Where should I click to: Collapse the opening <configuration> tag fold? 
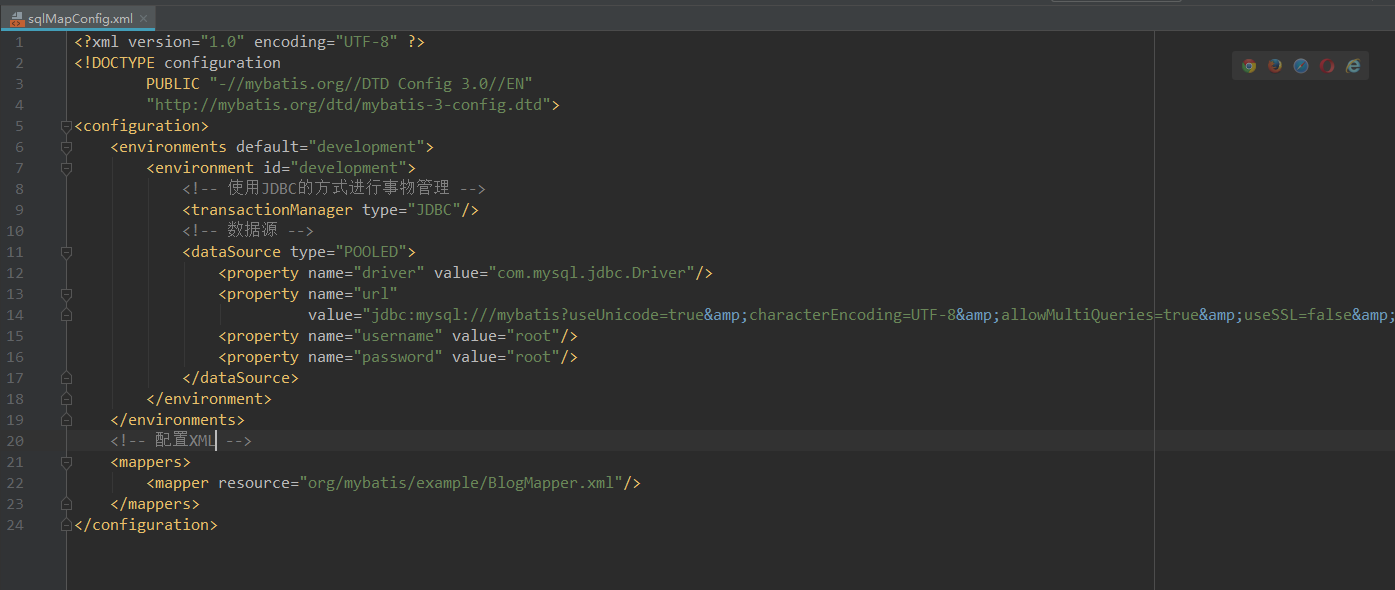coord(66,126)
